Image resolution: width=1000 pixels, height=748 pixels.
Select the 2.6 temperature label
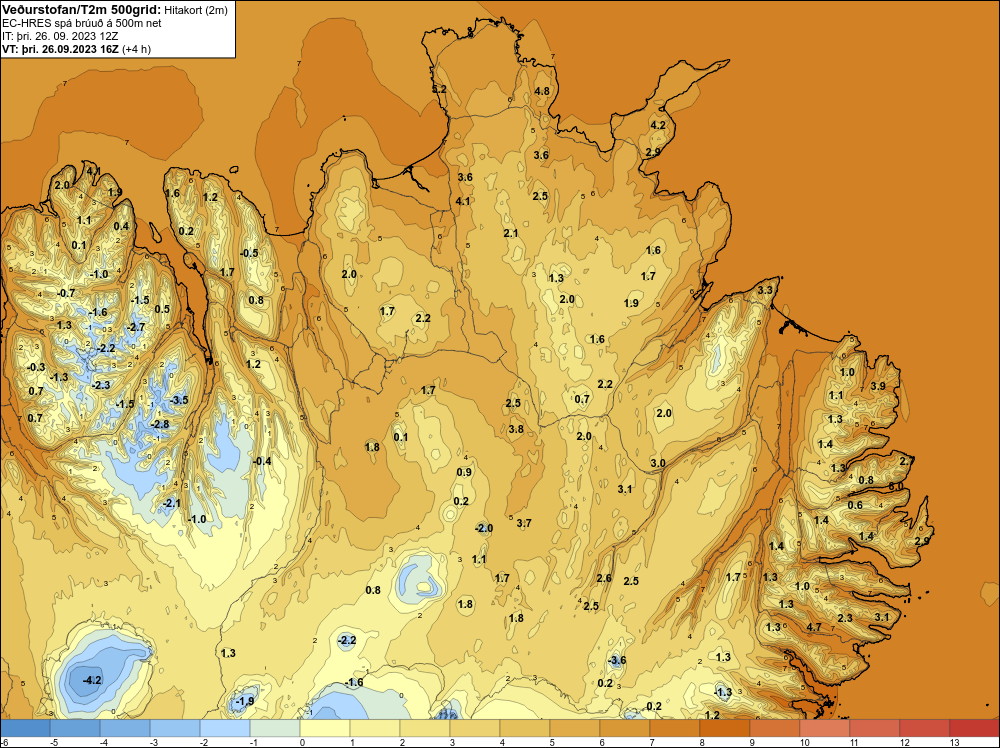(x=604, y=579)
